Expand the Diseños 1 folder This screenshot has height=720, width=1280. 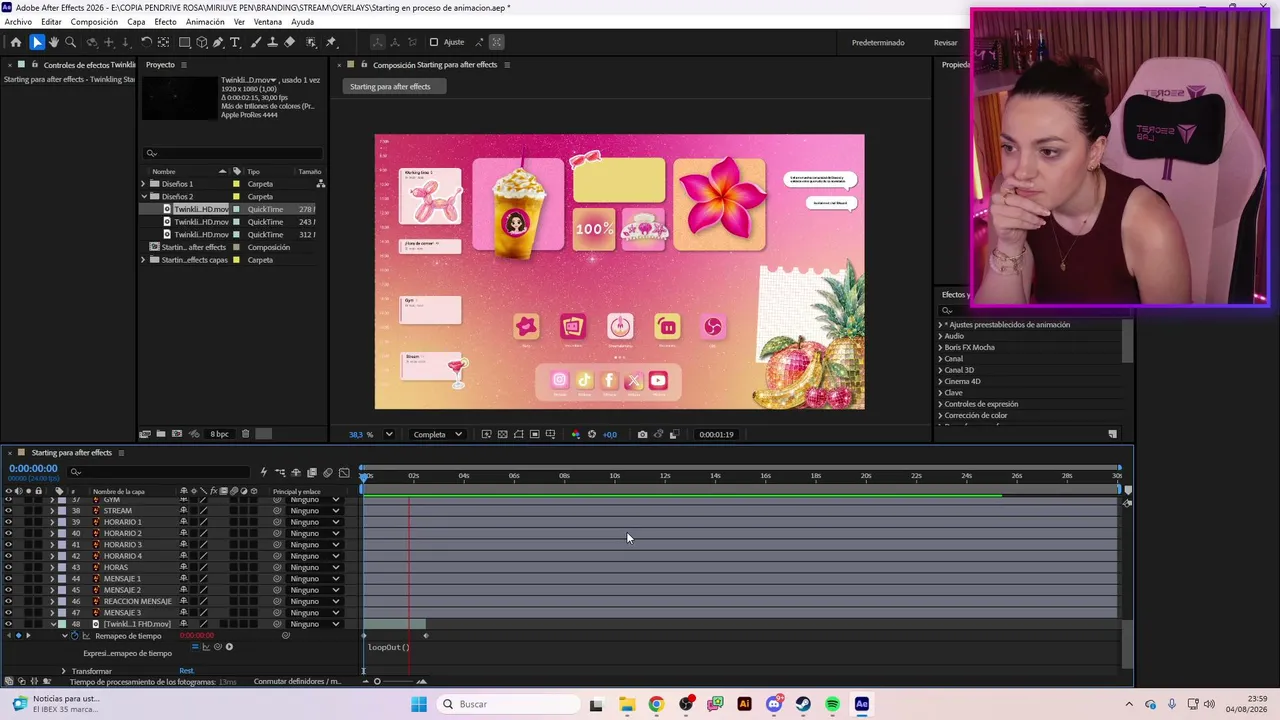click(143, 184)
